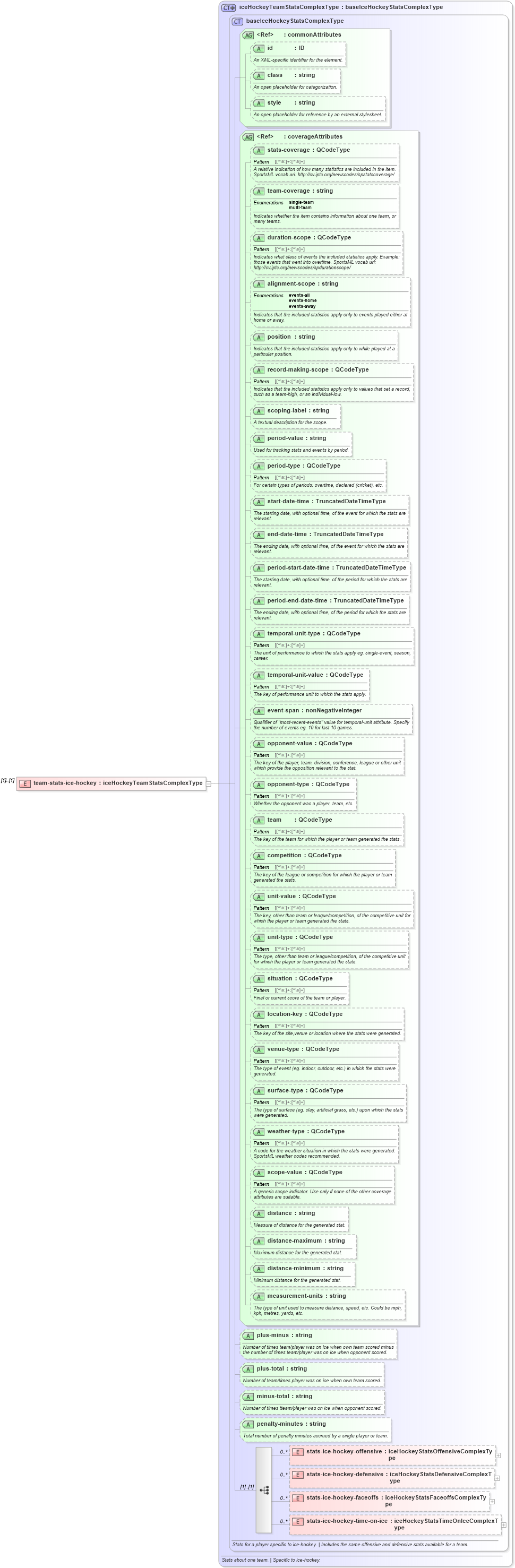Click the A icon of competition
Image resolution: width=515 pixels, height=1568 pixels.
pyautogui.click(x=259, y=856)
